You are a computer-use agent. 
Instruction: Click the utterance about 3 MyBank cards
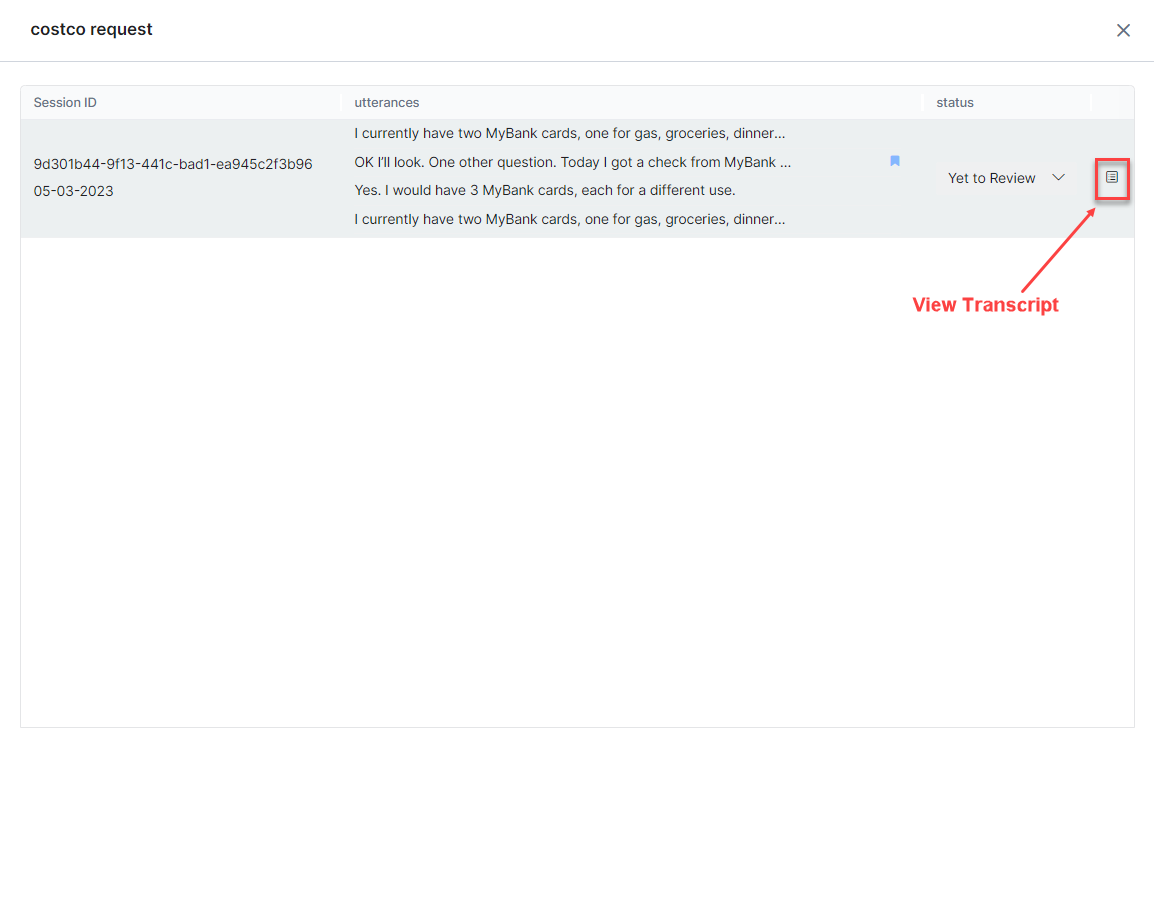tap(544, 190)
